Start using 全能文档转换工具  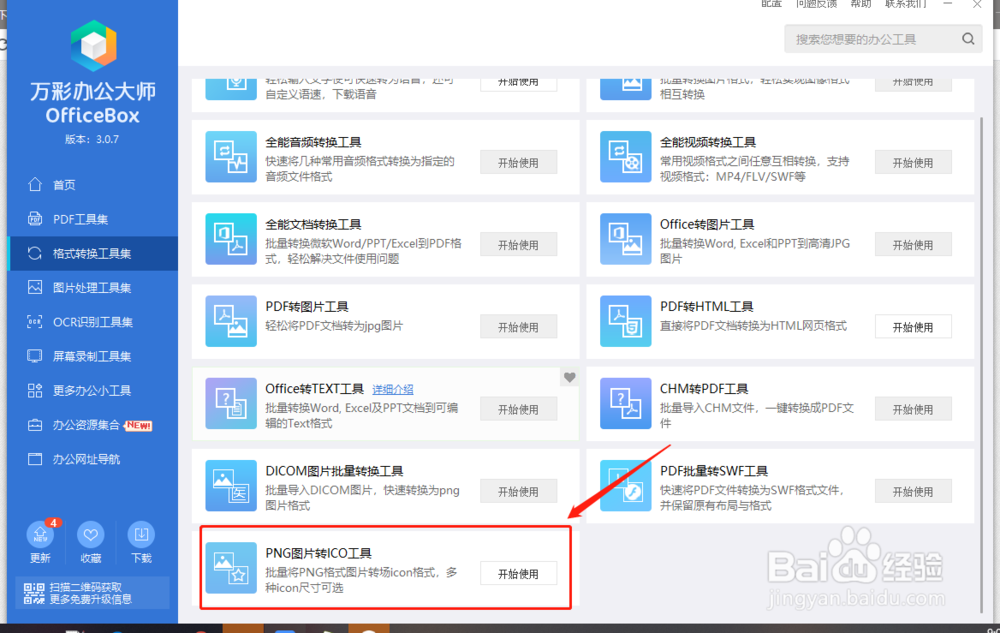click(x=518, y=245)
